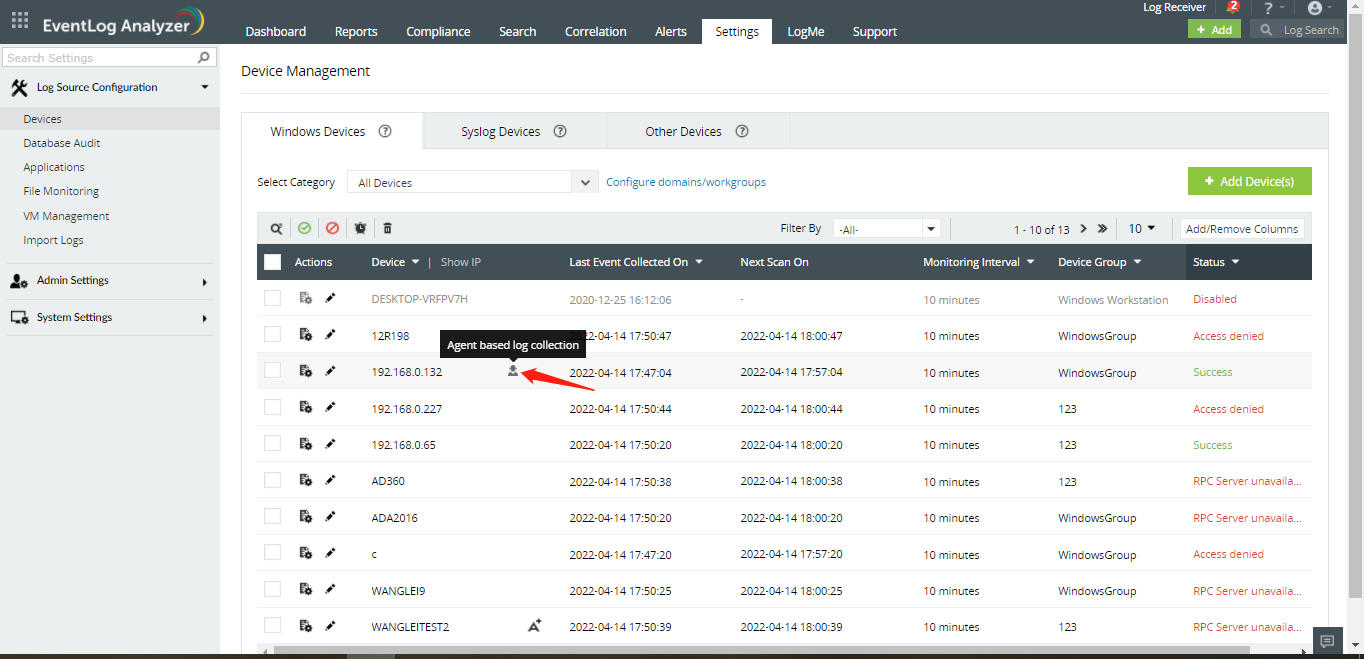
Task: Tick the checkbox for AD360
Action: 272,480
